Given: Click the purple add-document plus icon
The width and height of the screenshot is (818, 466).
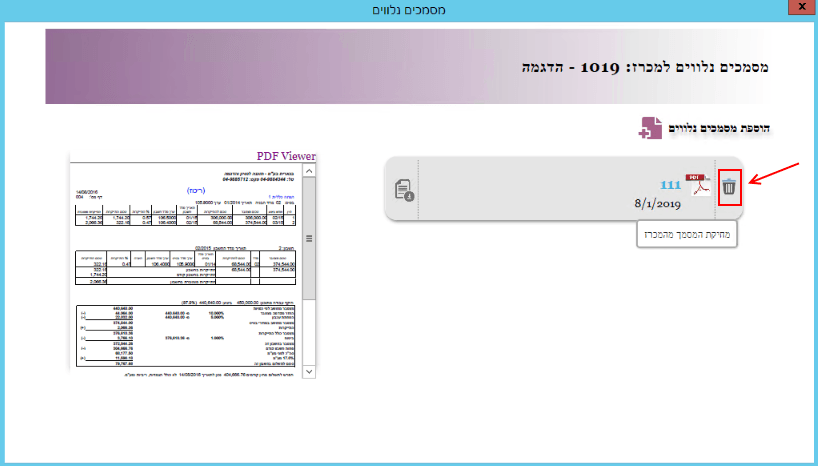Looking at the screenshot, I should click(651, 128).
